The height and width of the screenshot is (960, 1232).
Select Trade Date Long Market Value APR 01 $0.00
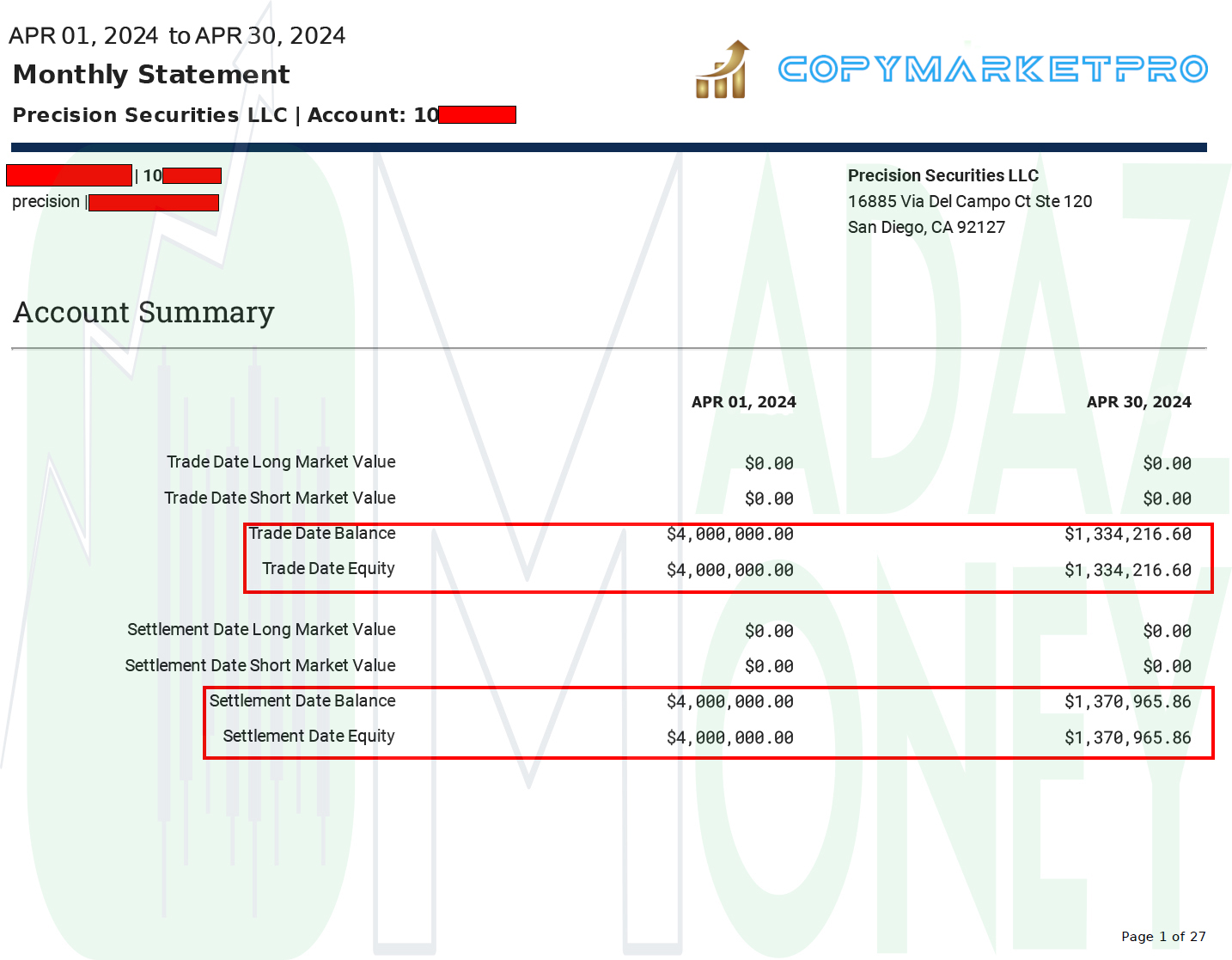770,464
